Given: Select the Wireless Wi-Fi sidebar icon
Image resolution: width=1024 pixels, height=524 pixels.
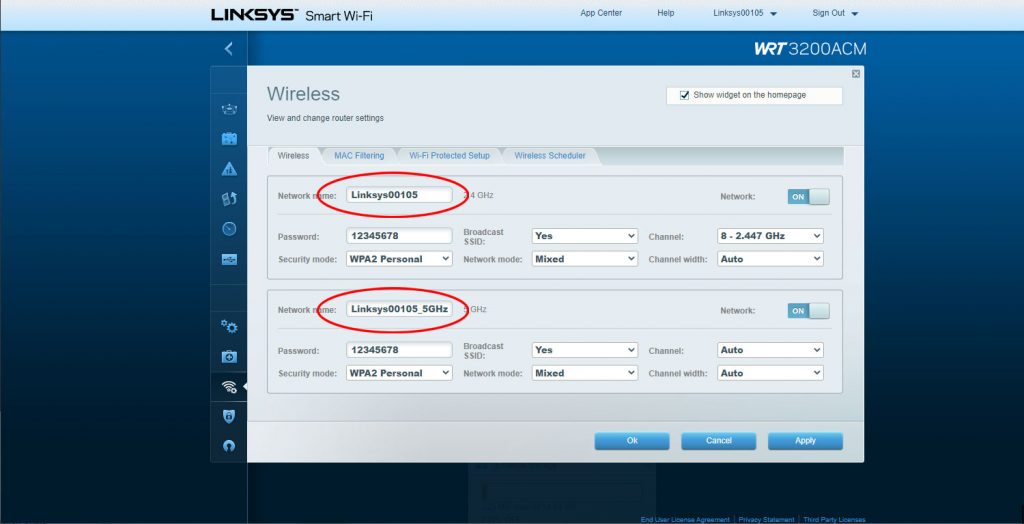Looking at the screenshot, I should [229, 387].
